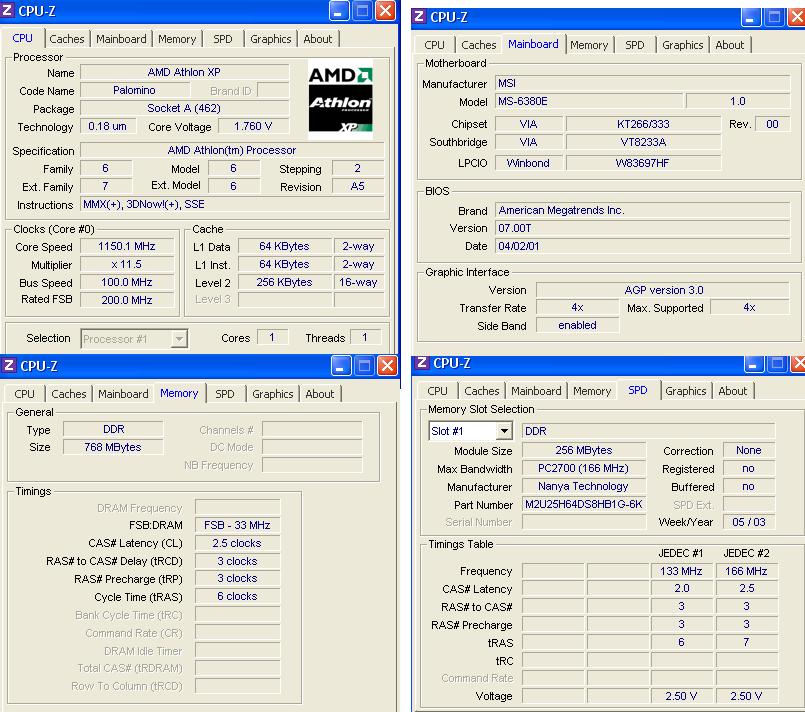Open About tab in the Mainboard window

coord(730,45)
